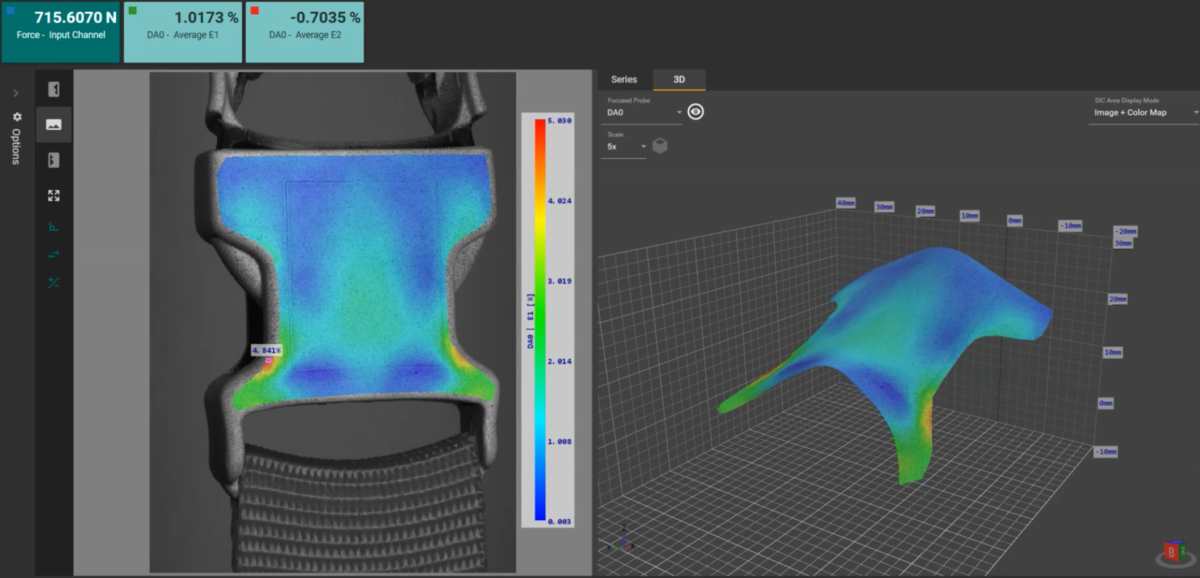Open the Scale dropdown set to 5x
The height and width of the screenshot is (578, 1200).
(624, 145)
